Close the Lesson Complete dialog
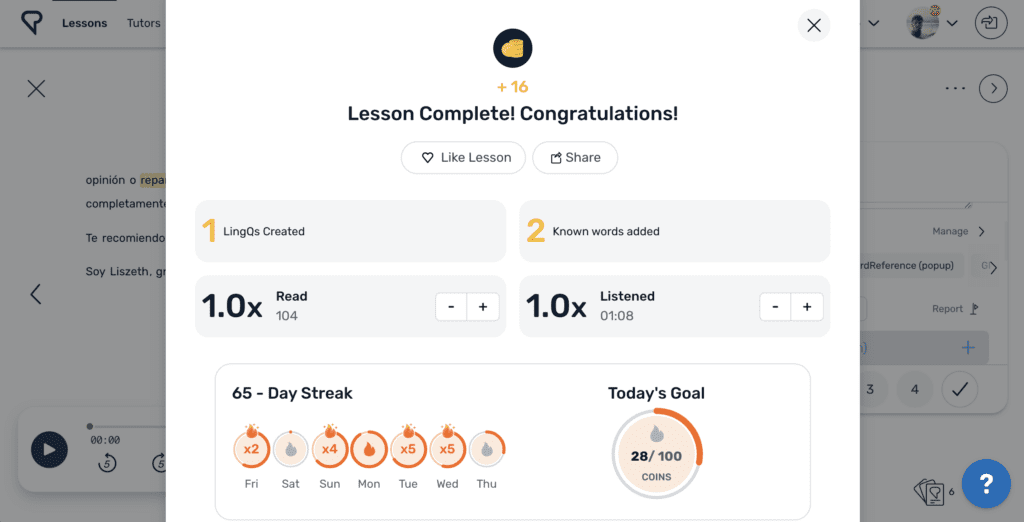1024x522 pixels. [x=814, y=26]
